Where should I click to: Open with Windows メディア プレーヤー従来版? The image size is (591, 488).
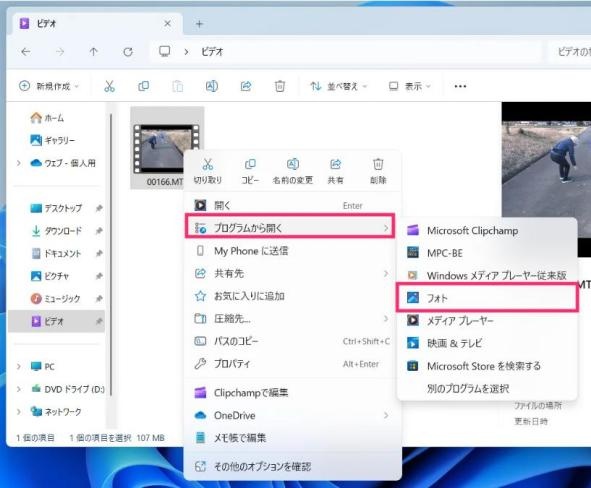[487, 275]
